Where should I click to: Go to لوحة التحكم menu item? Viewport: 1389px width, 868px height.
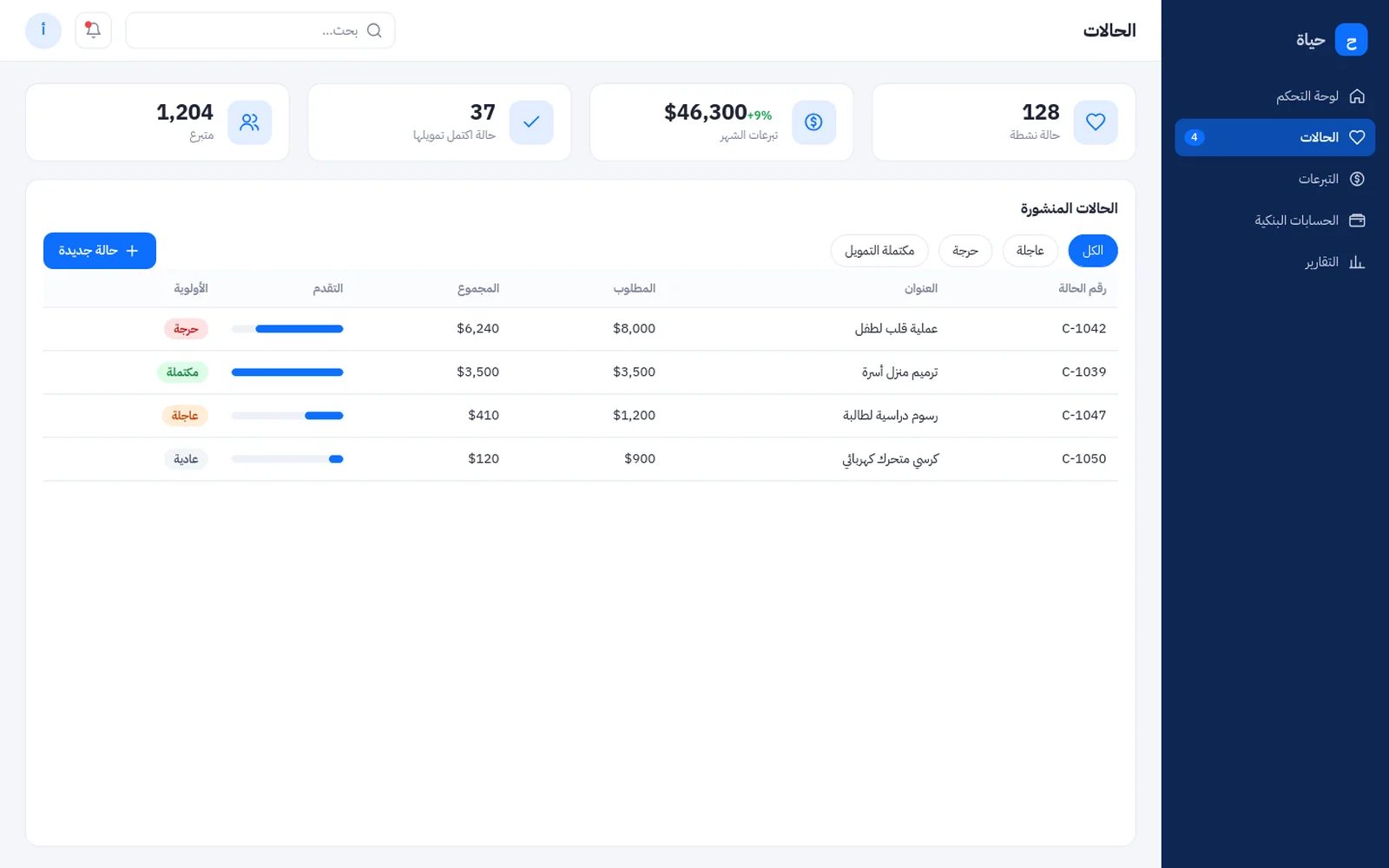click(x=1274, y=95)
